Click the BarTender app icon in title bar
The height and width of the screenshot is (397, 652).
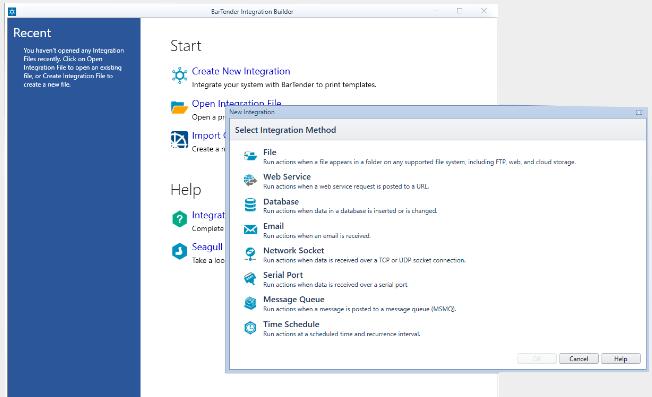pos(12,12)
